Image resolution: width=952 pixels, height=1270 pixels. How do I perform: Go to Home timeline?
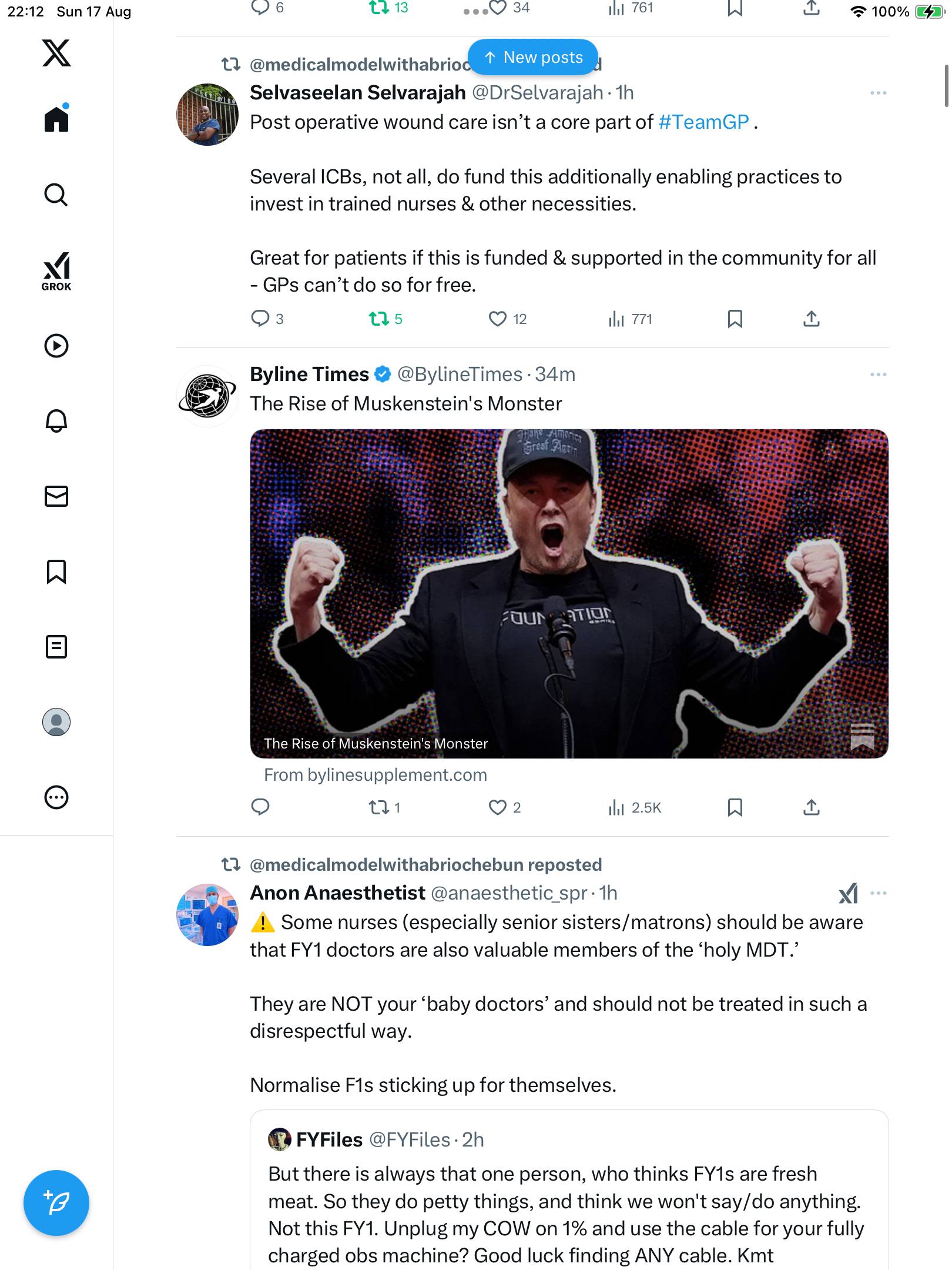point(56,120)
